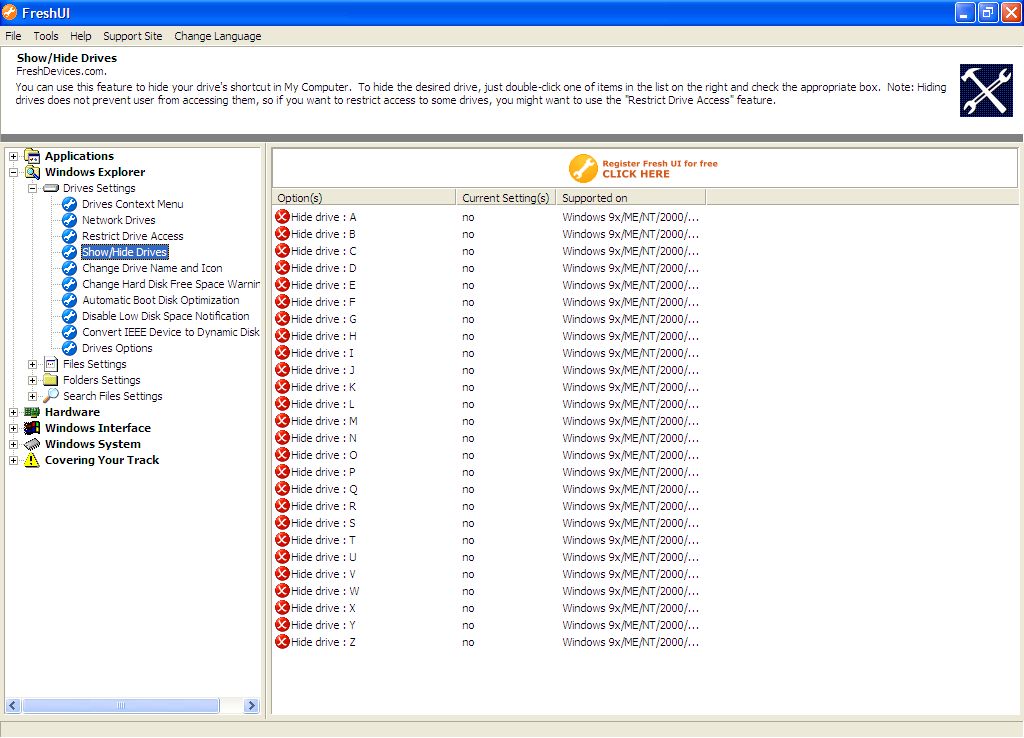This screenshot has height=738, width=1024.
Task: Expand the Search Files Settings node
Action: (32, 396)
